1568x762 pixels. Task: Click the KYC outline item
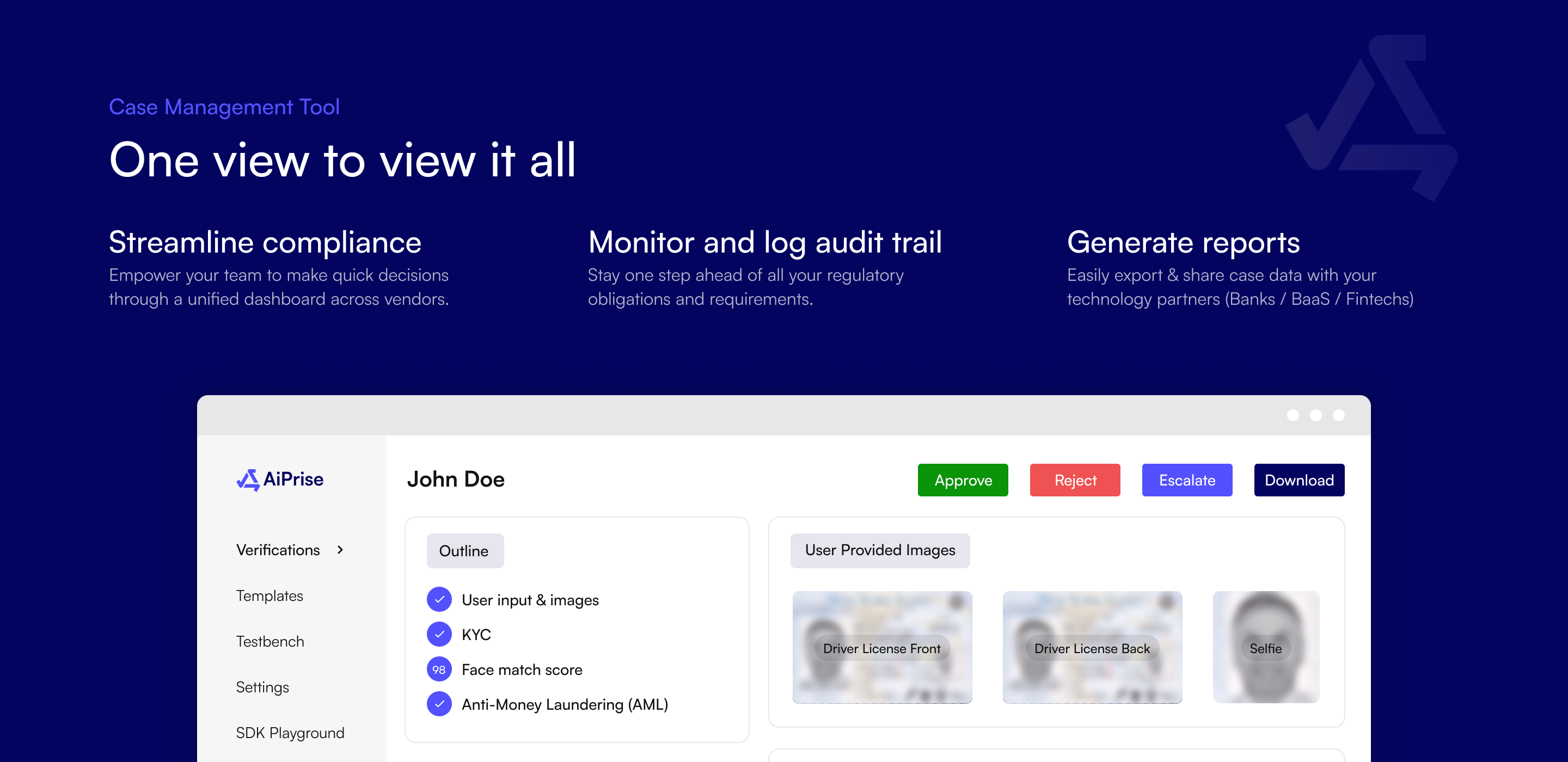point(476,635)
